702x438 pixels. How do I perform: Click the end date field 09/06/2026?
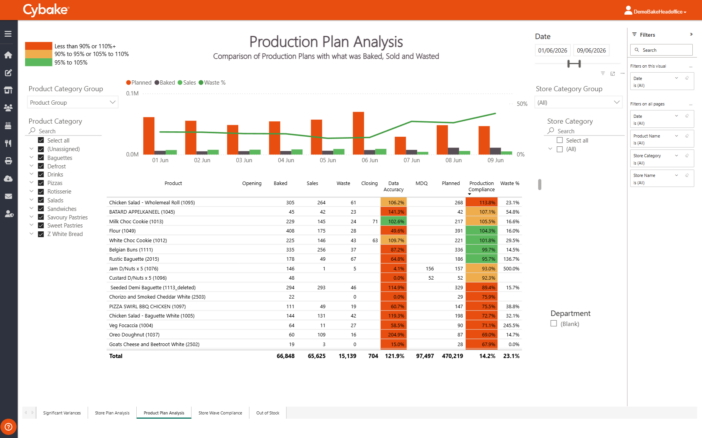[x=591, y=51]
